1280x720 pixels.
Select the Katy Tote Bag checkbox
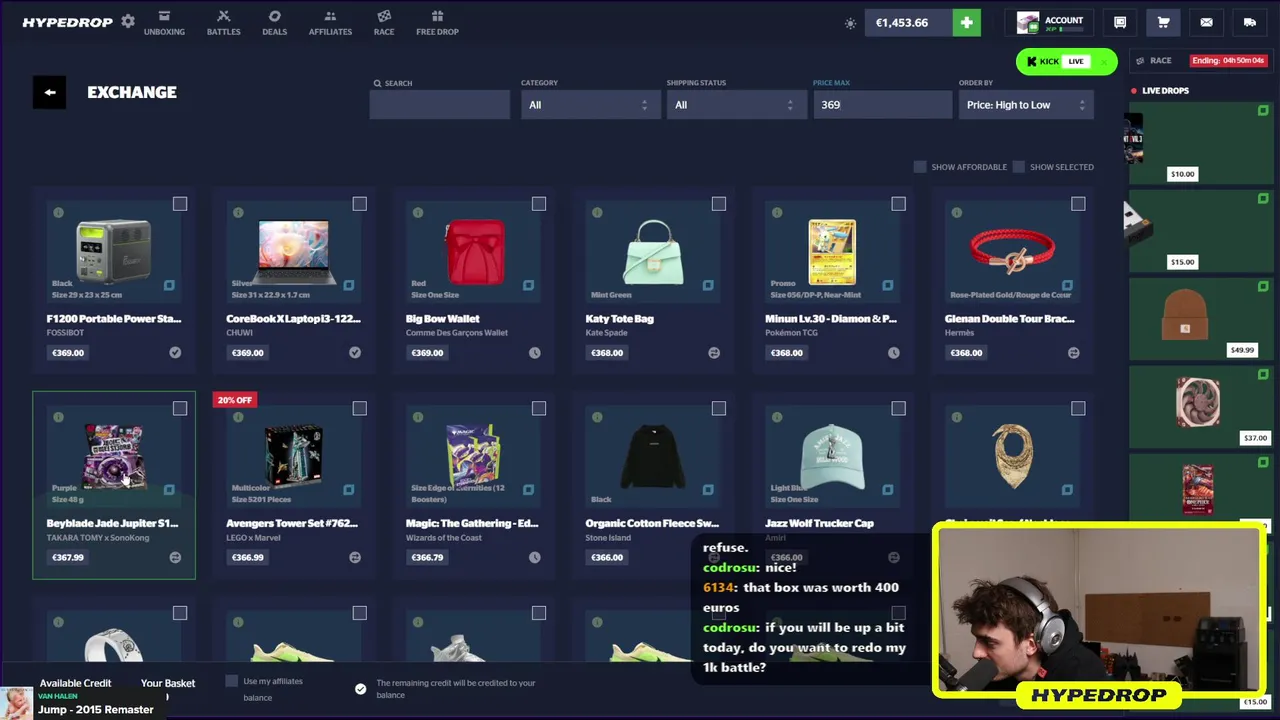(x=719, y=204)
